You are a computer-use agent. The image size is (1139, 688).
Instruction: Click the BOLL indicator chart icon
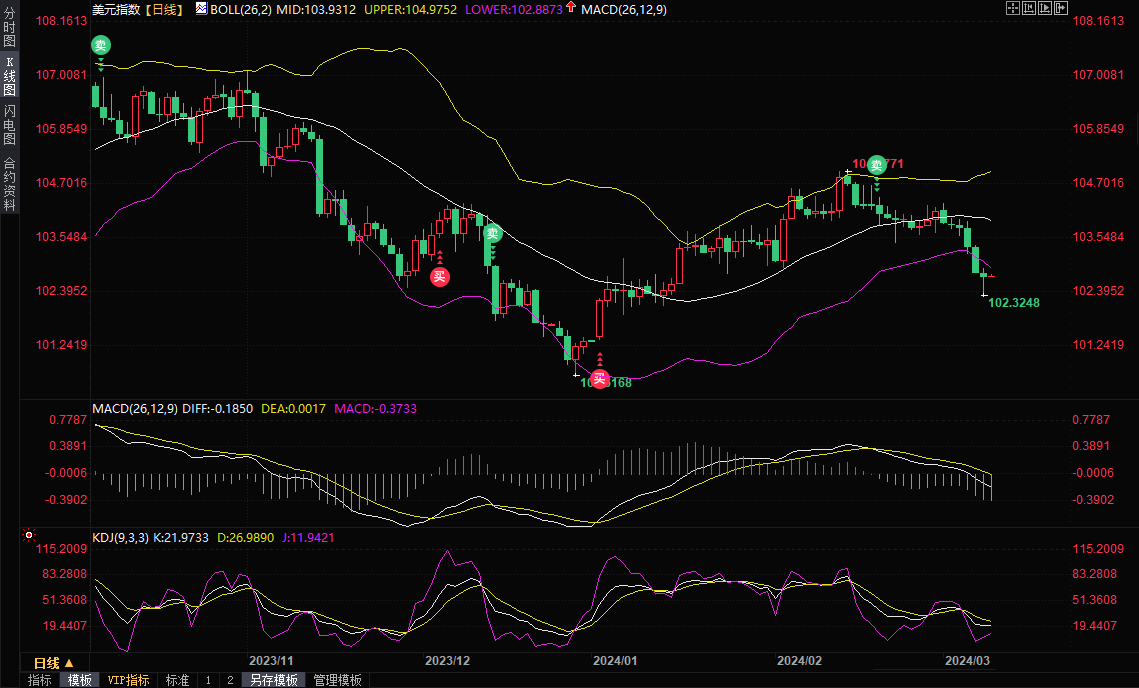[x=202, y=8]
